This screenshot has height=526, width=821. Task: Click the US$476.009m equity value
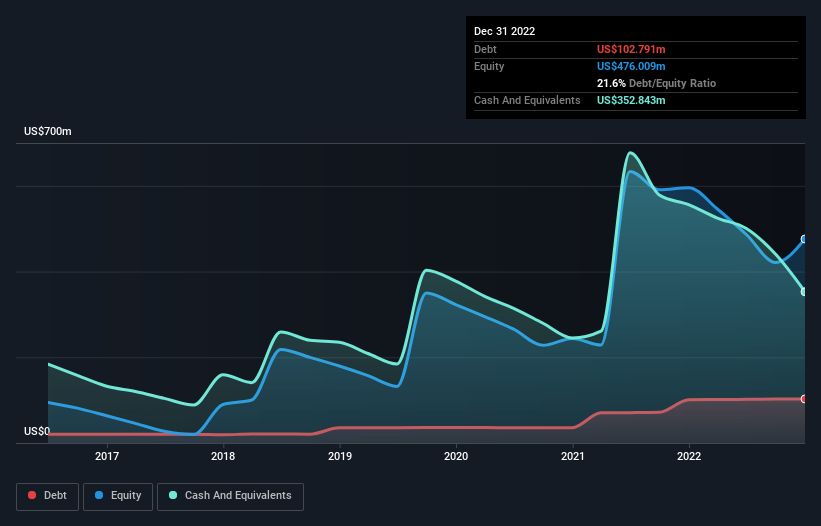click(x=631, y=66)
